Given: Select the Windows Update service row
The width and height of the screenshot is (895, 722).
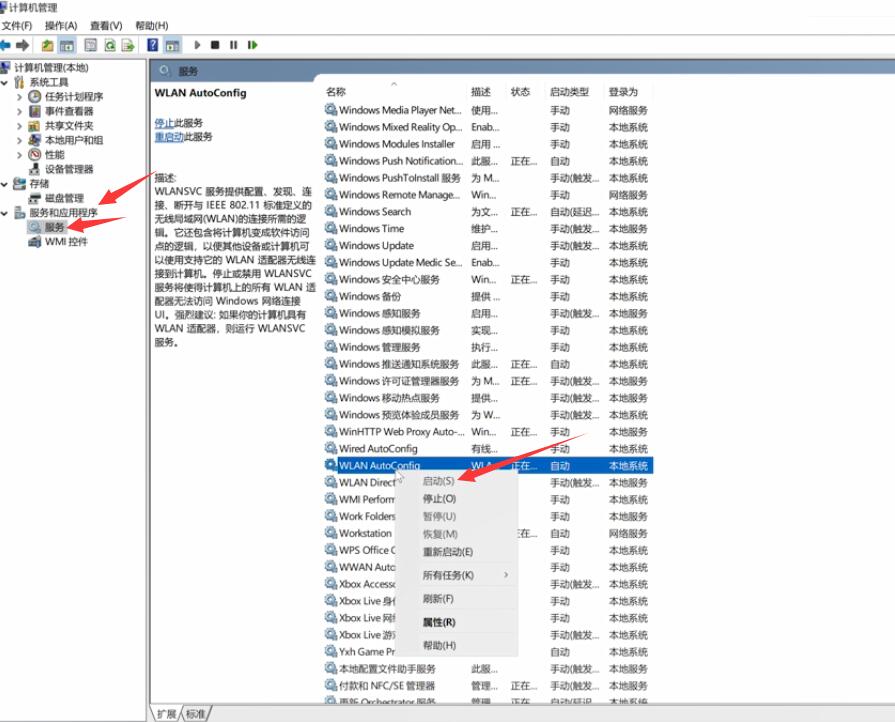Looking at the screenshot, I should (x=488, y=245).
